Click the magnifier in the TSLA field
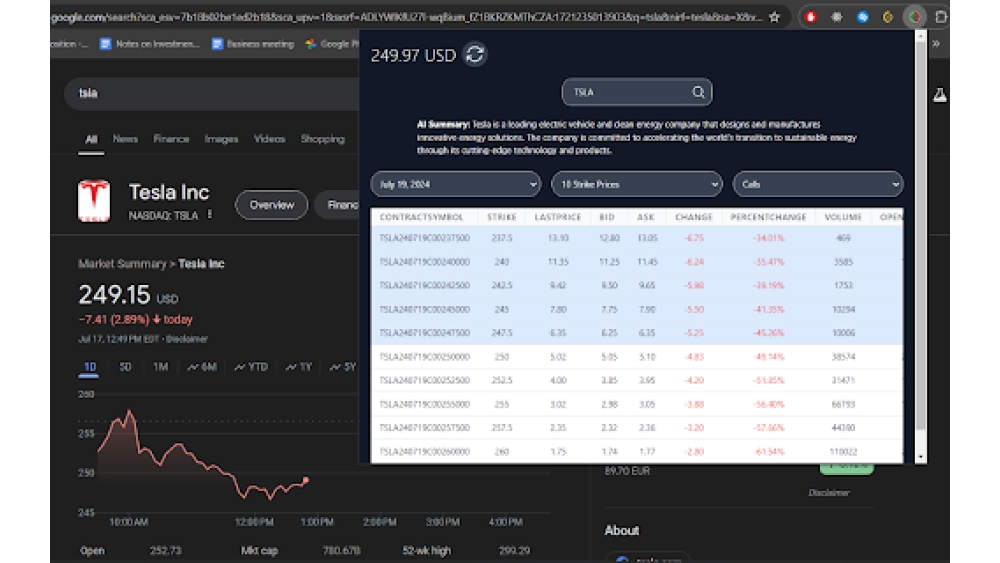The width and height of the screenshot is (1000, 563). click(698, 92)
